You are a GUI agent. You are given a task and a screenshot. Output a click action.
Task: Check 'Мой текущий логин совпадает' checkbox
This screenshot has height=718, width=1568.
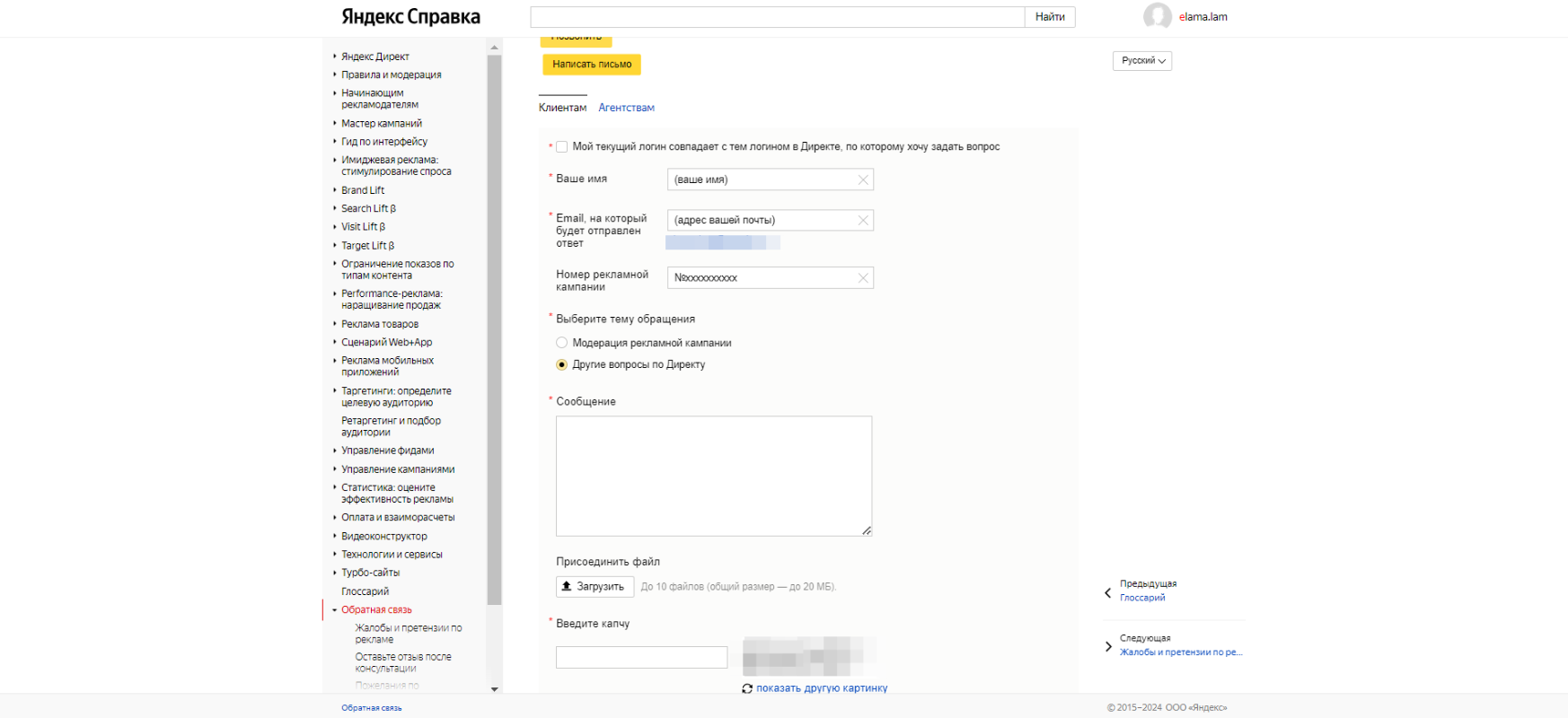pyautogui.click(x=561, y=146)
